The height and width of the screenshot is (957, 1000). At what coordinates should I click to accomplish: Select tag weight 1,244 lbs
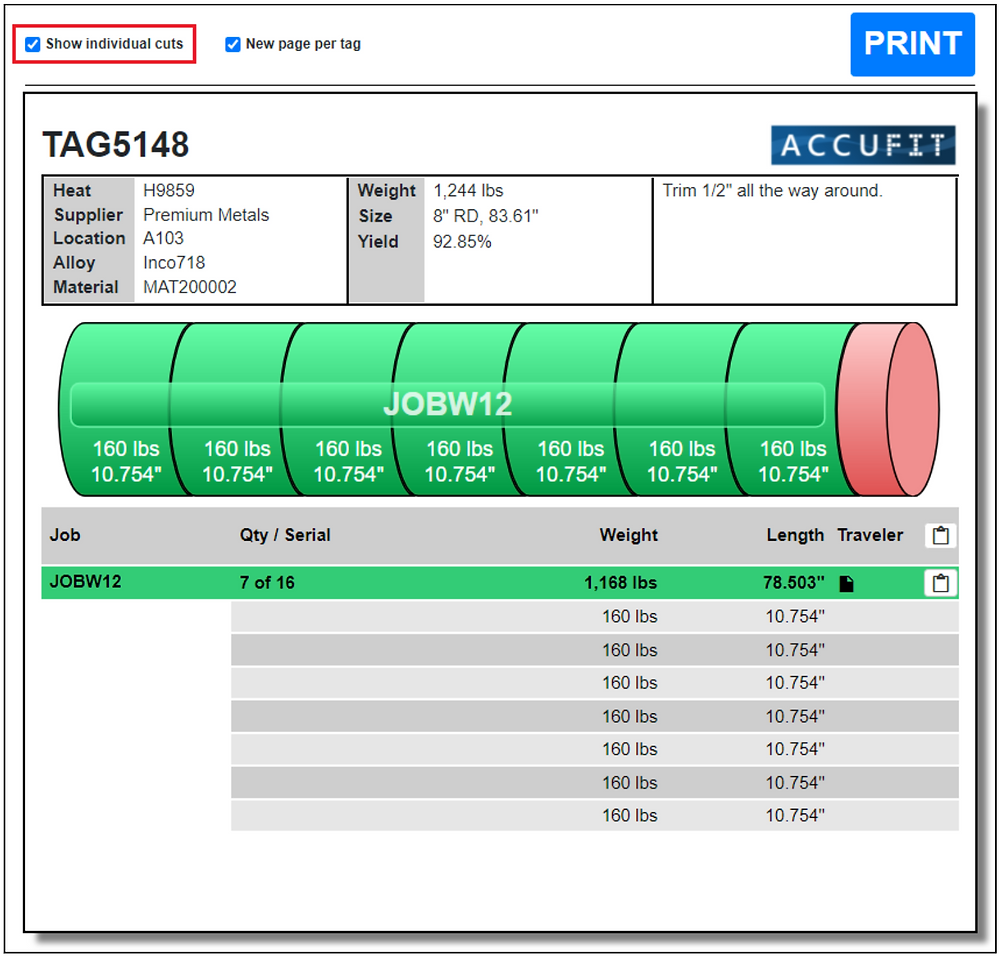tap(468, 191)
